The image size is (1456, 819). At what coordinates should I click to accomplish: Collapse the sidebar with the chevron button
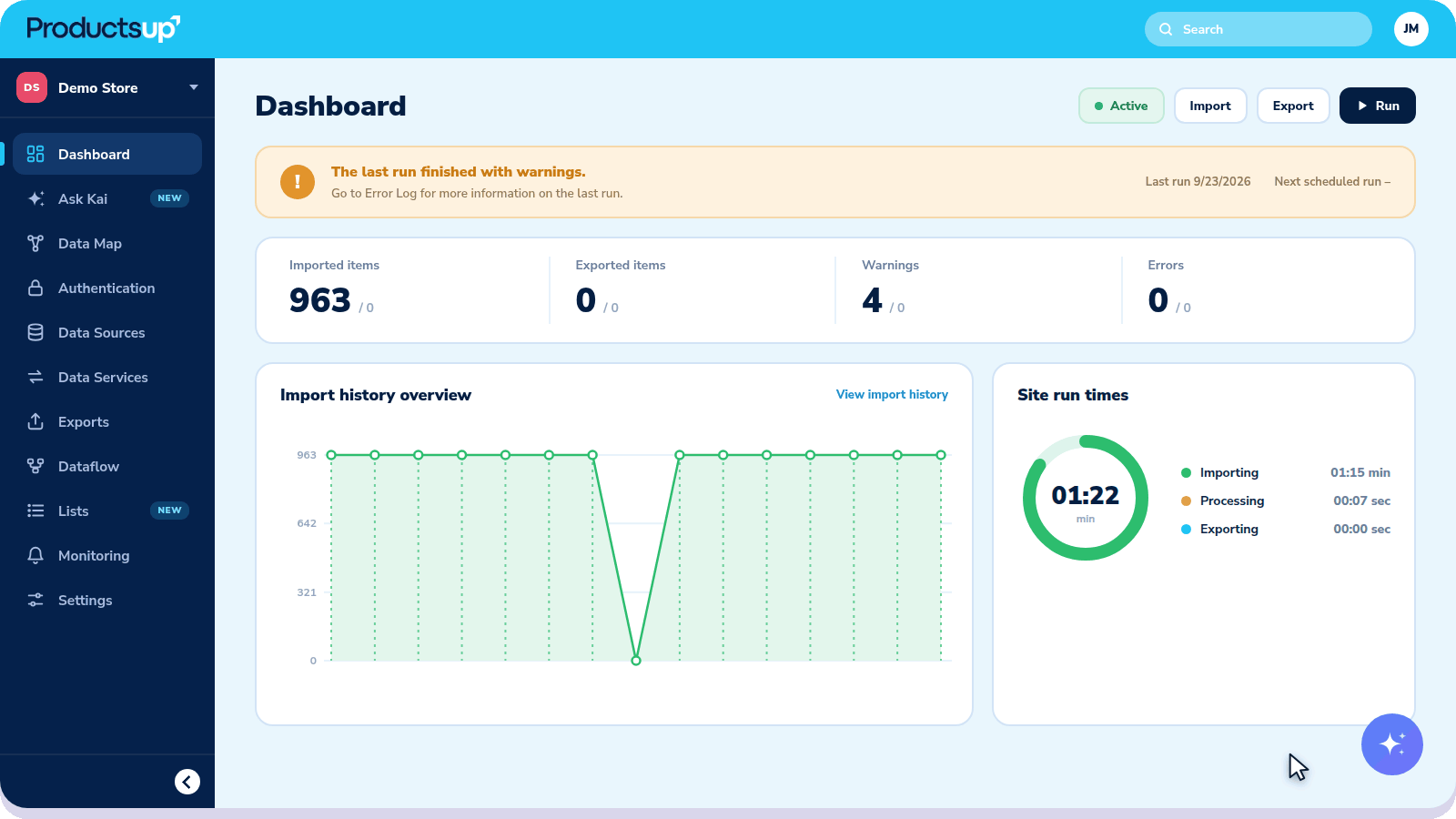pos(187,782)
